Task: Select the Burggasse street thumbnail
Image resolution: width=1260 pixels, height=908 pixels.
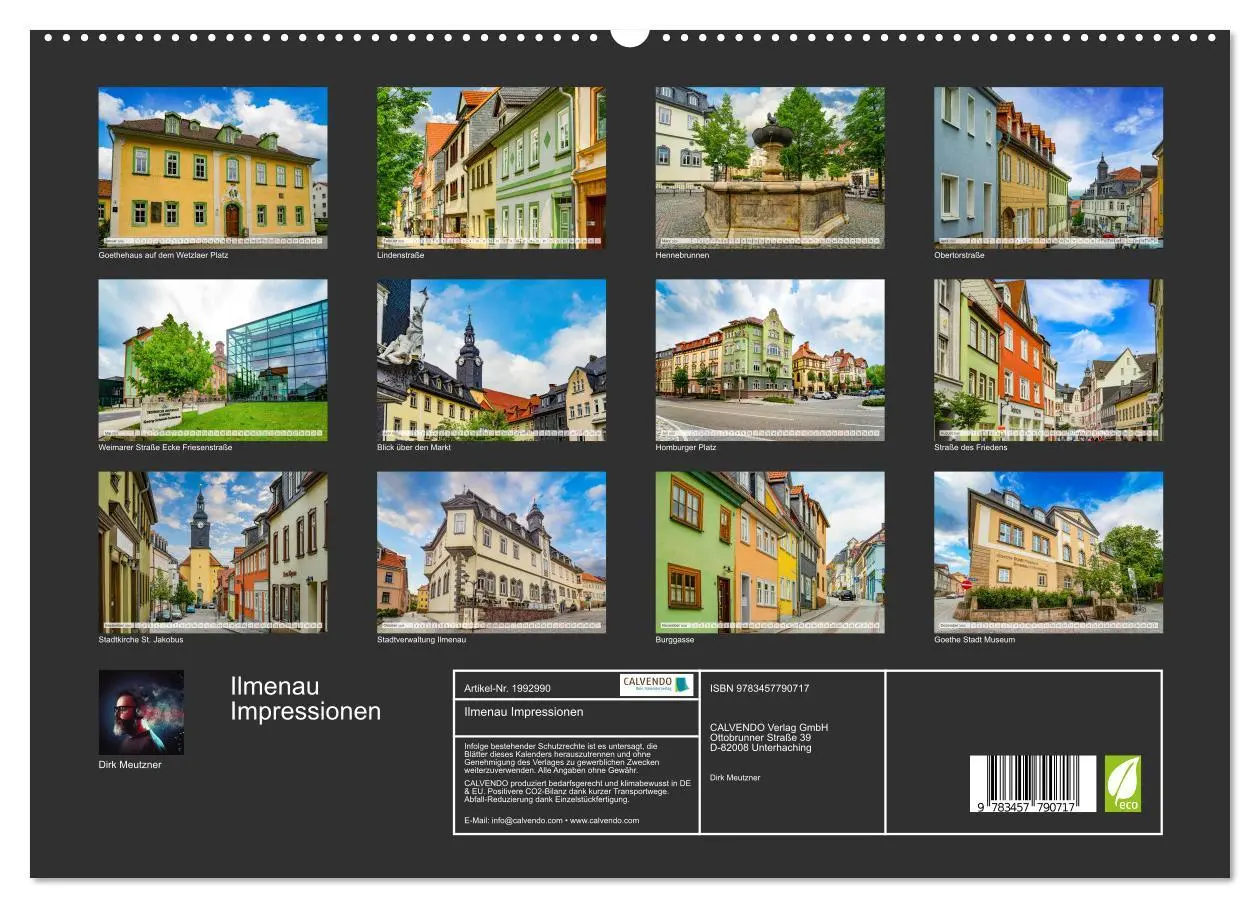Action: point(771,552)
